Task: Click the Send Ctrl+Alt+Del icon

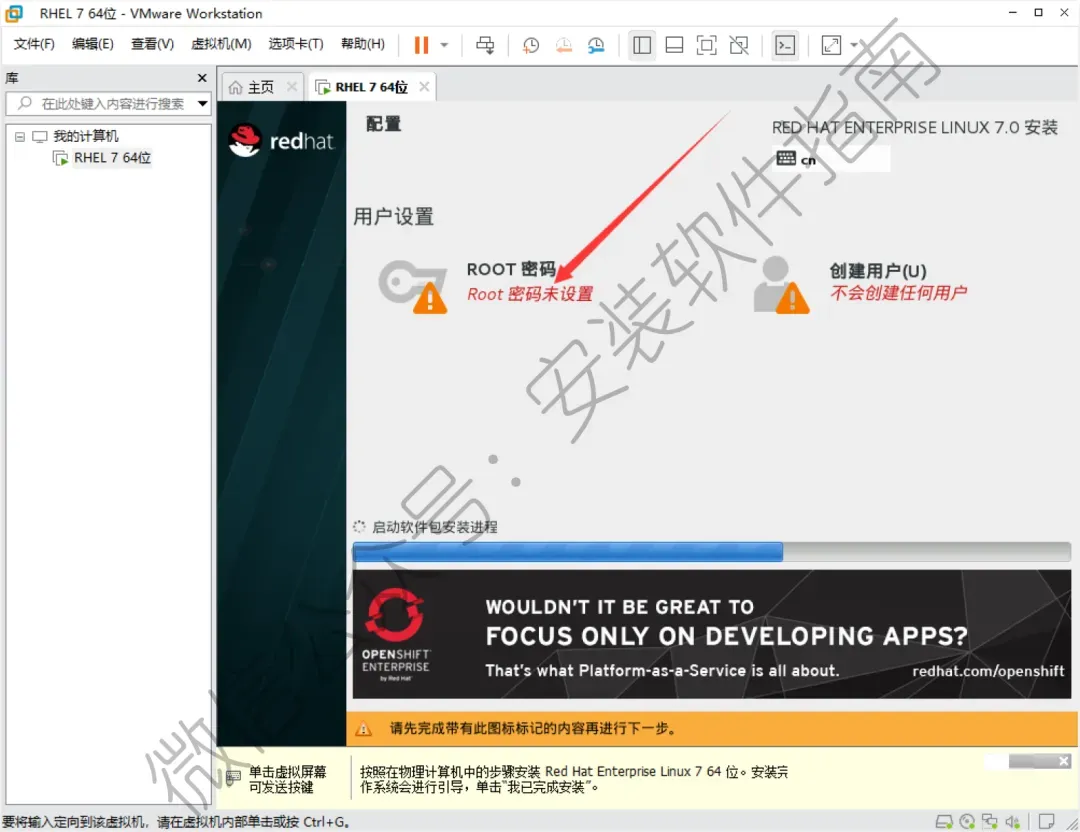Action: coord(485,45)
